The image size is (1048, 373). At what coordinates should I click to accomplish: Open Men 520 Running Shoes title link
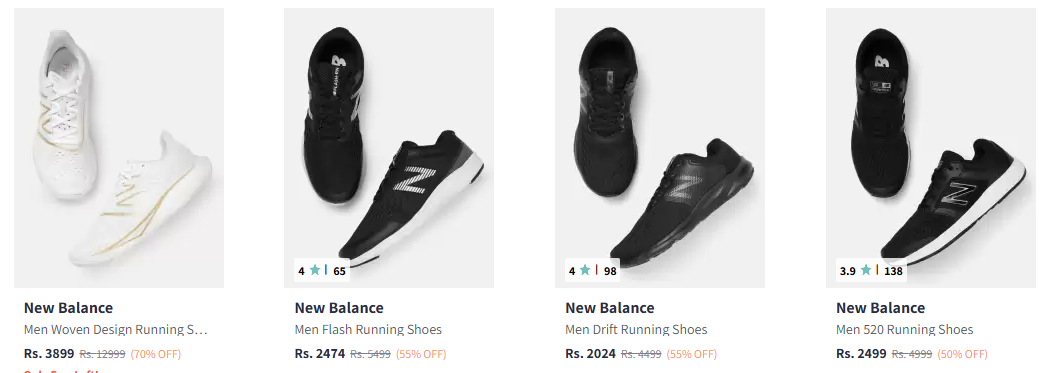[904, 330]
